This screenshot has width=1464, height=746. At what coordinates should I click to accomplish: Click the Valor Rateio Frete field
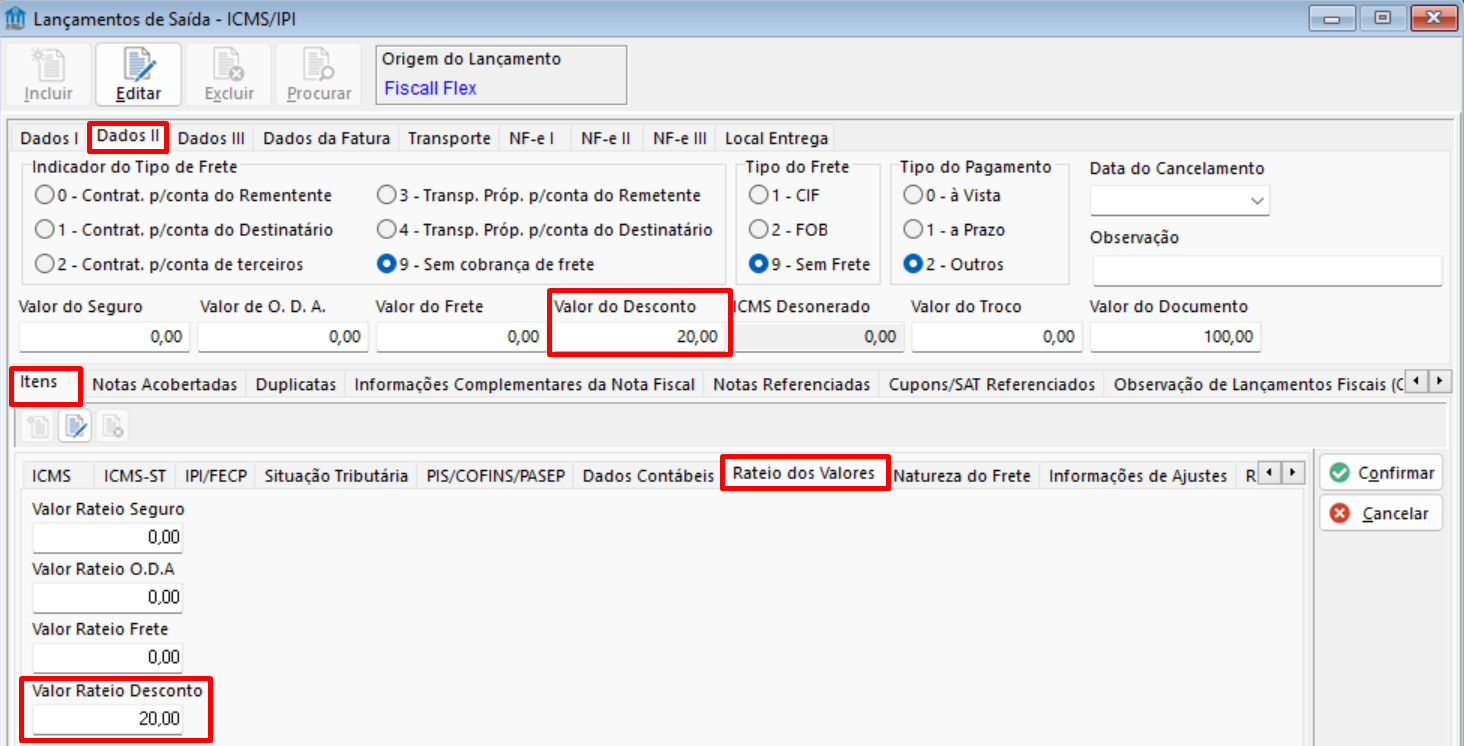coord(107,657)
